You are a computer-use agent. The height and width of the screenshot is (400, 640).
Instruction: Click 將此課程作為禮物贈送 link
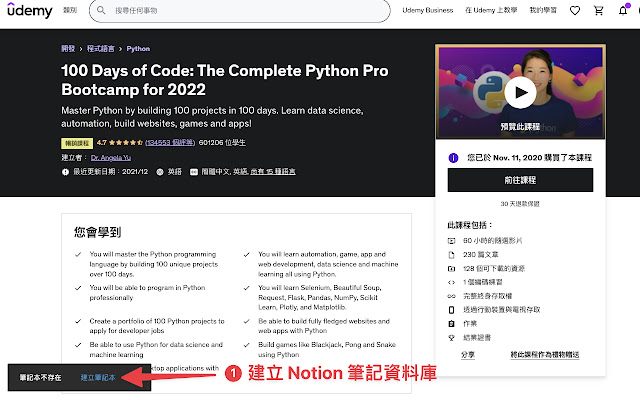tap(544, 355)
